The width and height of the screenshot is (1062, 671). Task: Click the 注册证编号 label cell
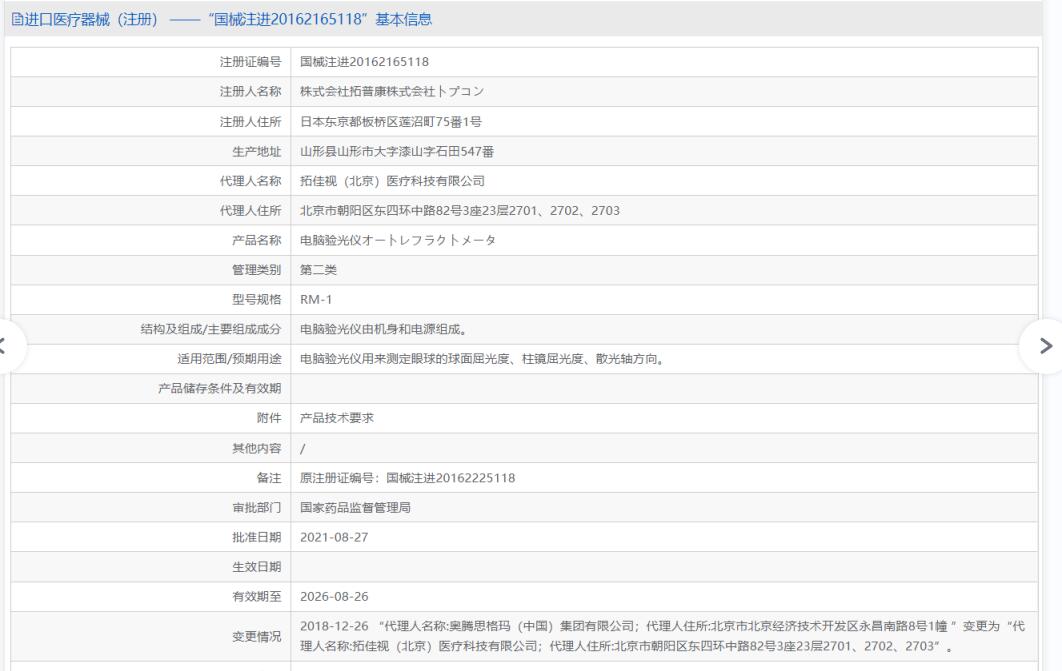[x=250, y=62]
